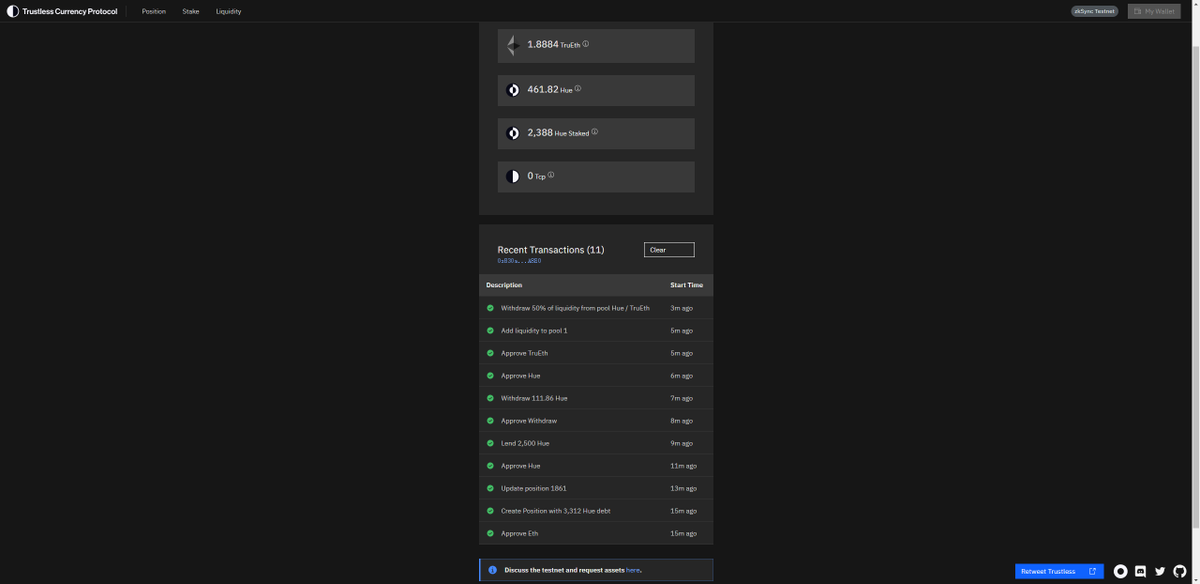Open the GitHub icon
This screenshot has width=1200, height=584.
(1180, 571)
